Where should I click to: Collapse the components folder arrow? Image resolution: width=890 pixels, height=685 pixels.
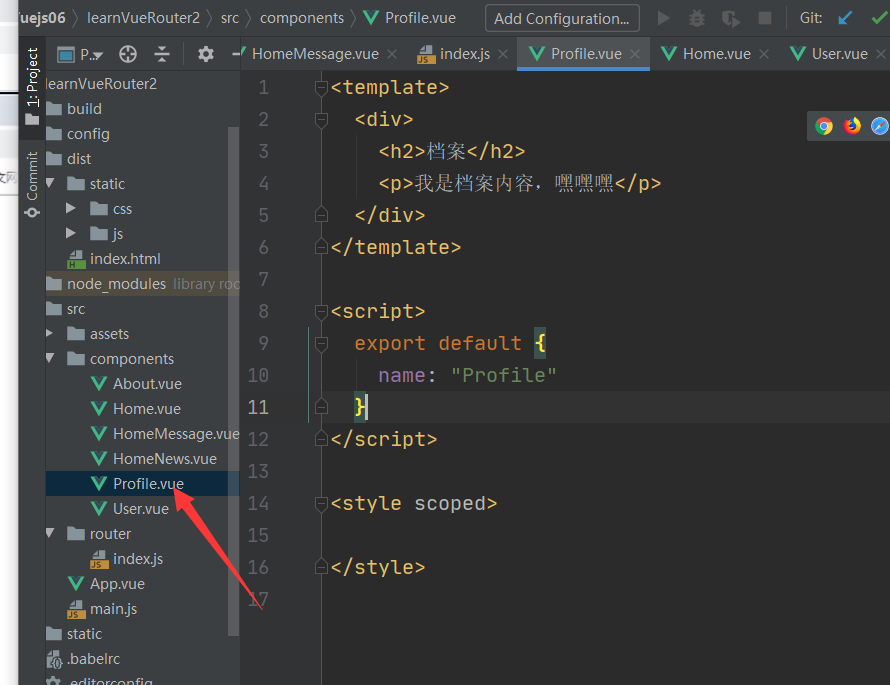(x=51, y=358)
